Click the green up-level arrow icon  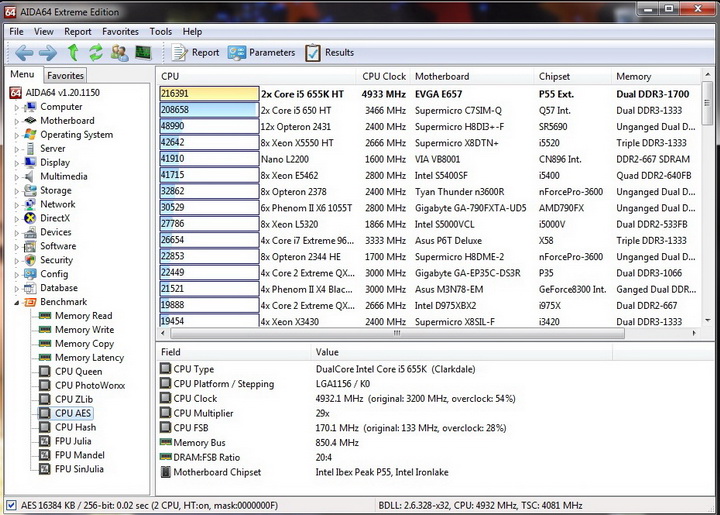click(73, 53)
